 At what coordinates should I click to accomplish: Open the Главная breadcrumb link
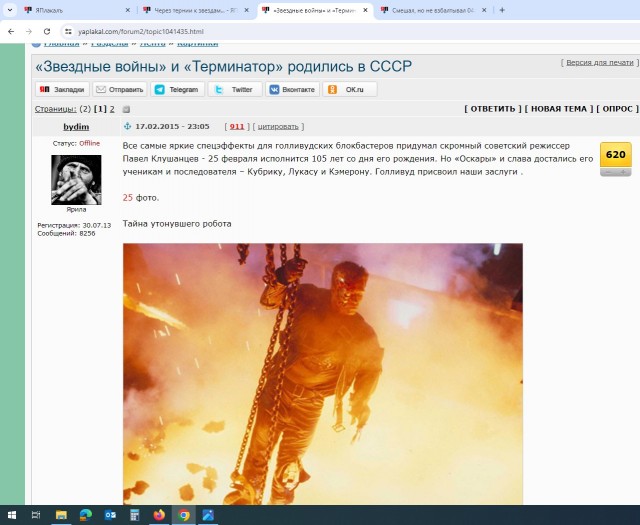61,44
